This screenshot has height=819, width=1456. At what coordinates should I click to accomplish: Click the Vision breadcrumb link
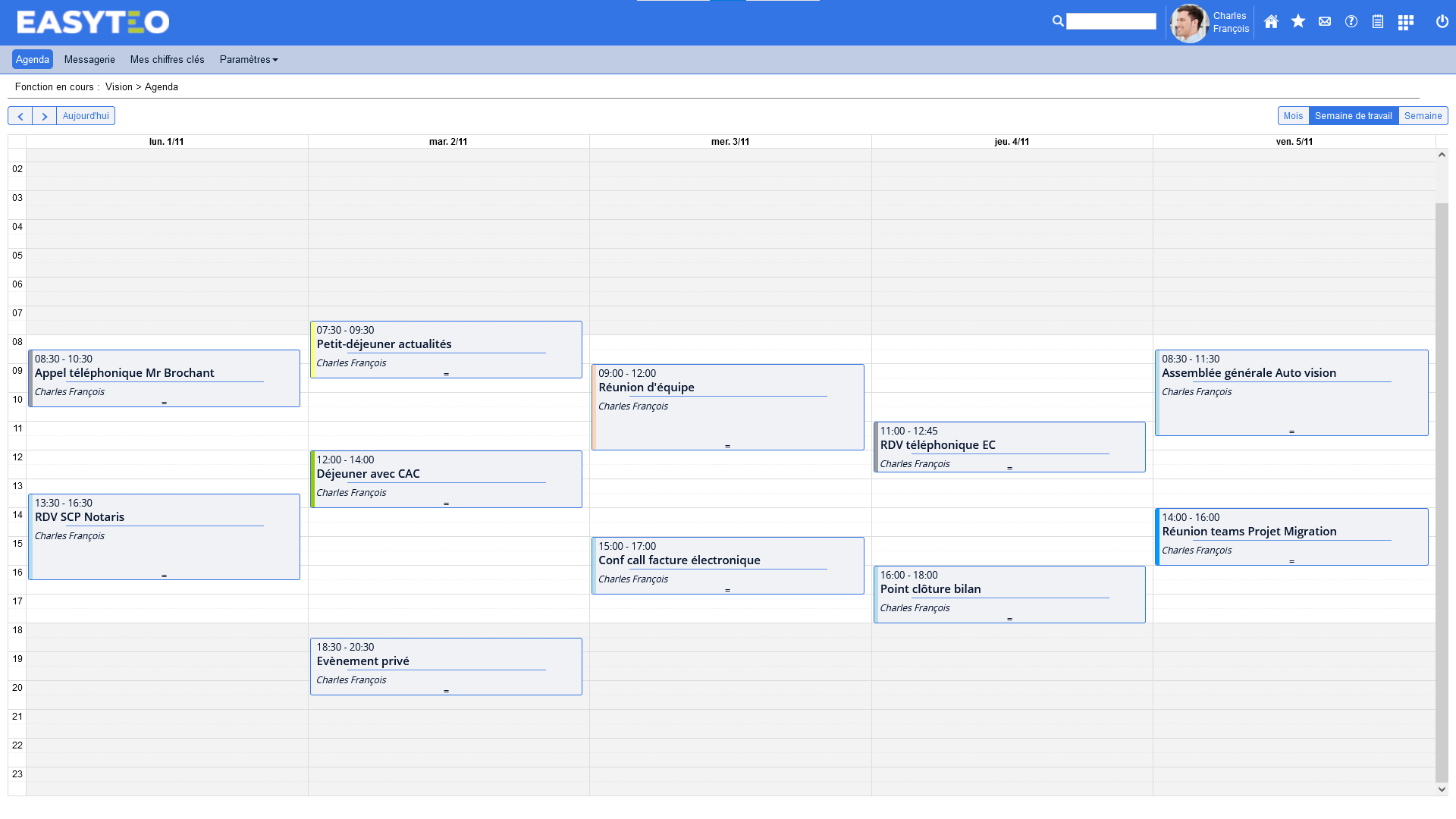pos(119,86)
